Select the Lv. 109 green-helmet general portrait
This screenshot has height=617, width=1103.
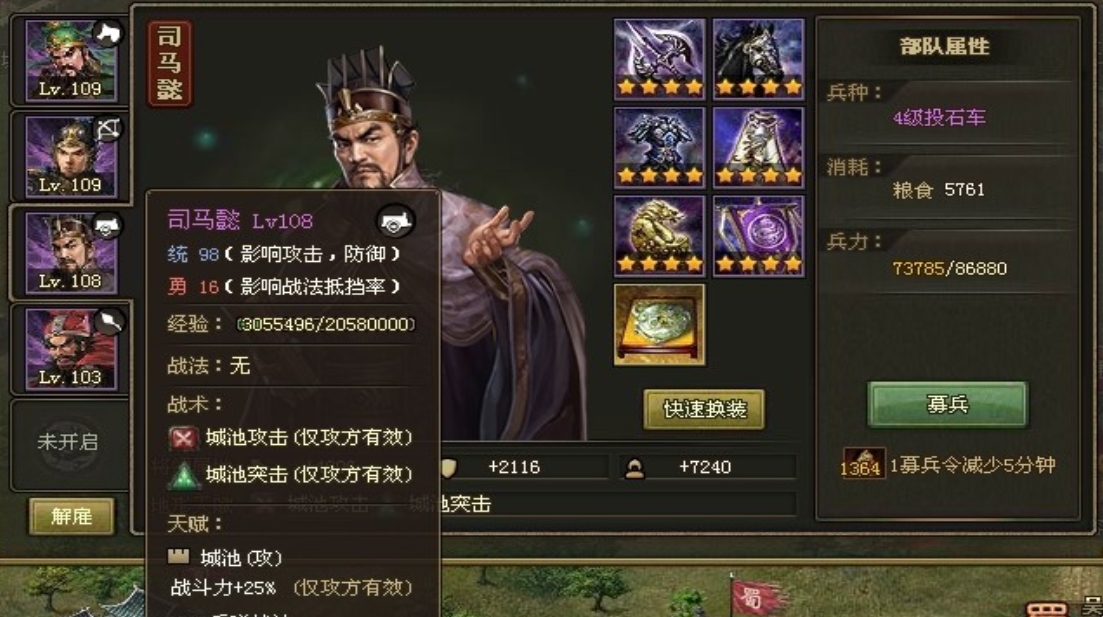[70, 61]
